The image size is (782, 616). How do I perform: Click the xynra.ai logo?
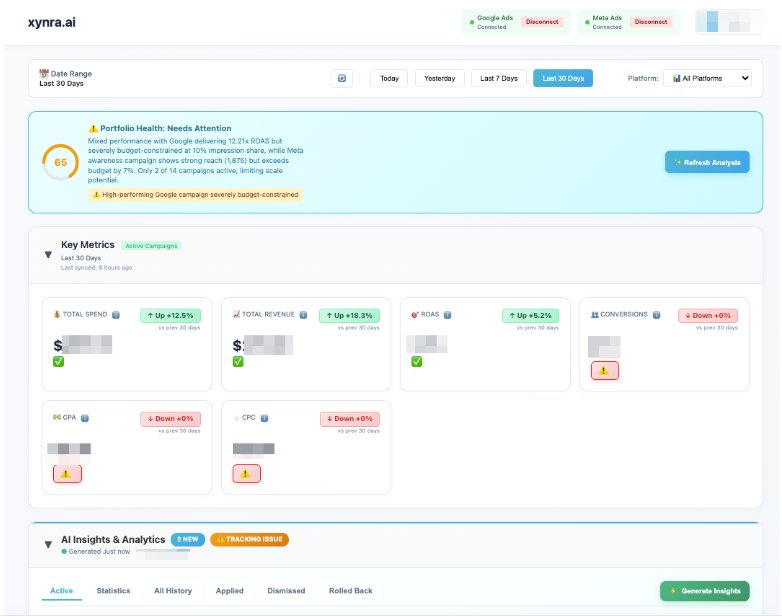click(52, 22)
